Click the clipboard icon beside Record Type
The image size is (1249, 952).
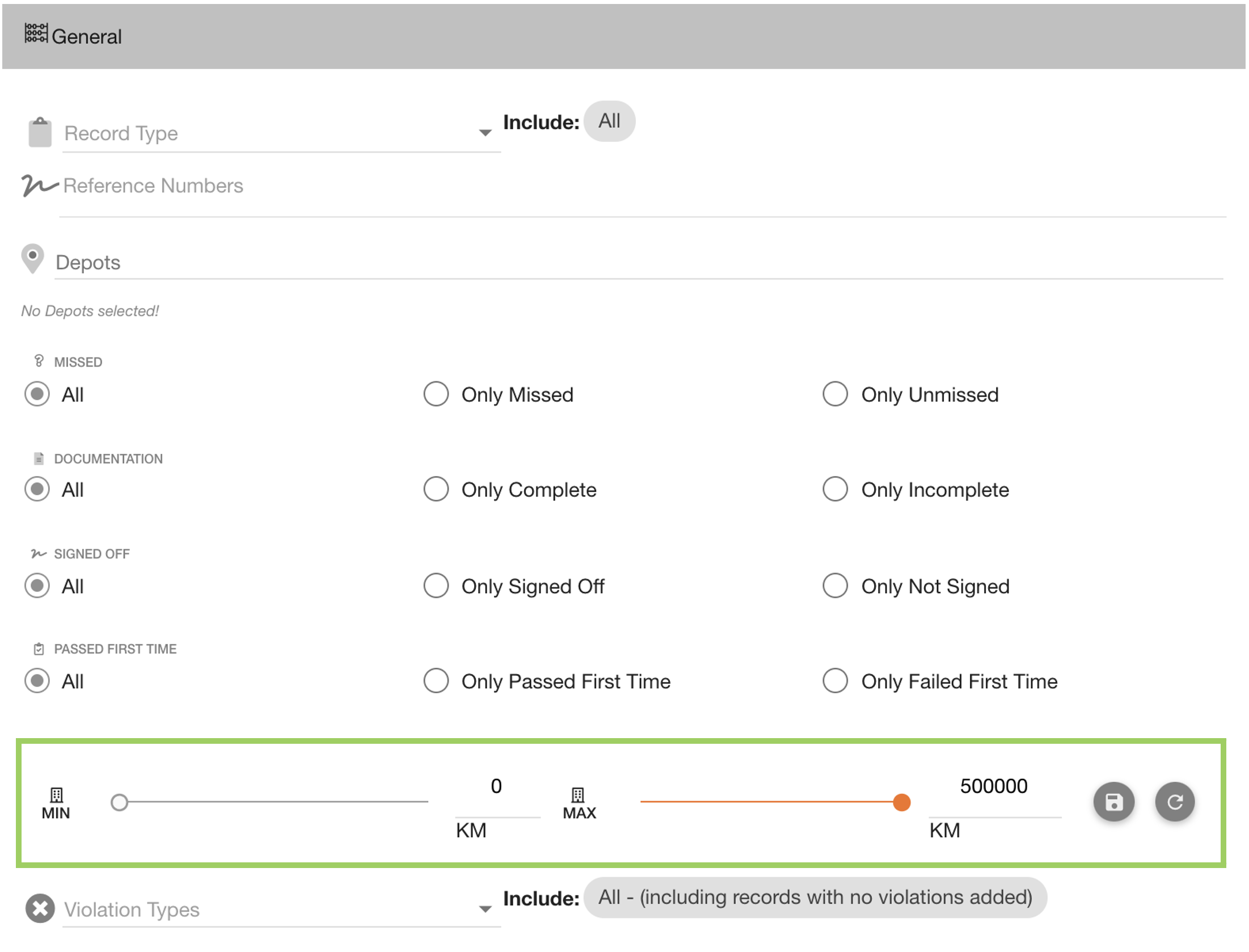click(x=40, y=132)
